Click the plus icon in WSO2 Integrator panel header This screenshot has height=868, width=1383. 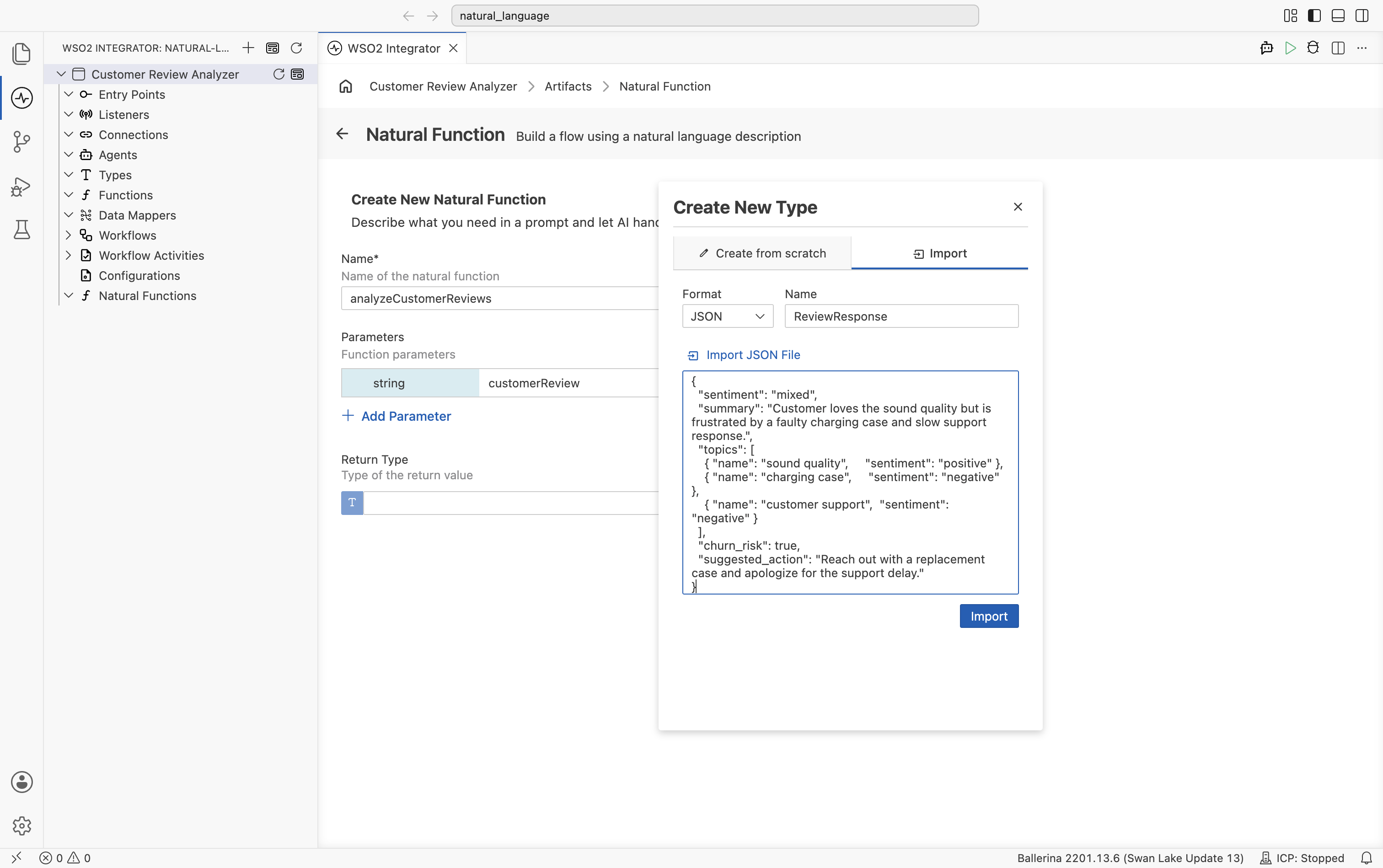click(x=248, y=48)
